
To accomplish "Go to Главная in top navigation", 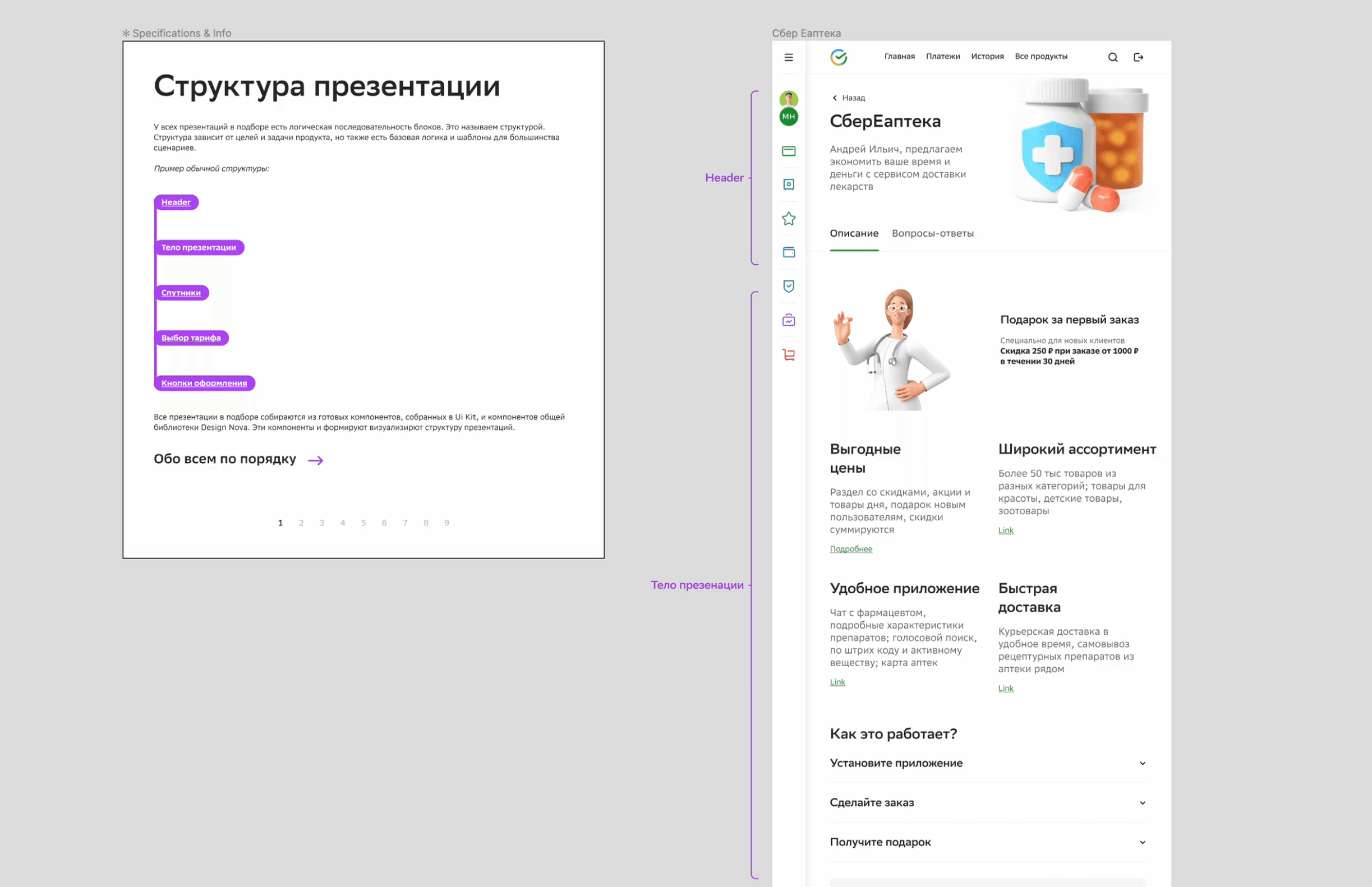I will coord(899,57).
